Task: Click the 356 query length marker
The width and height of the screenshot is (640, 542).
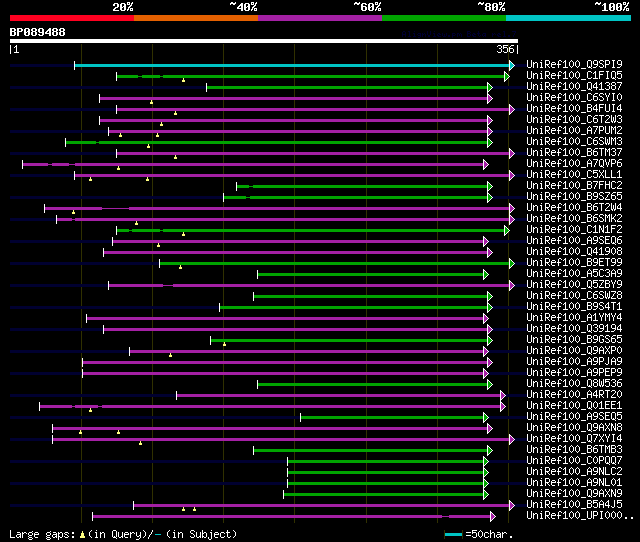Action: tap(505, 49)
